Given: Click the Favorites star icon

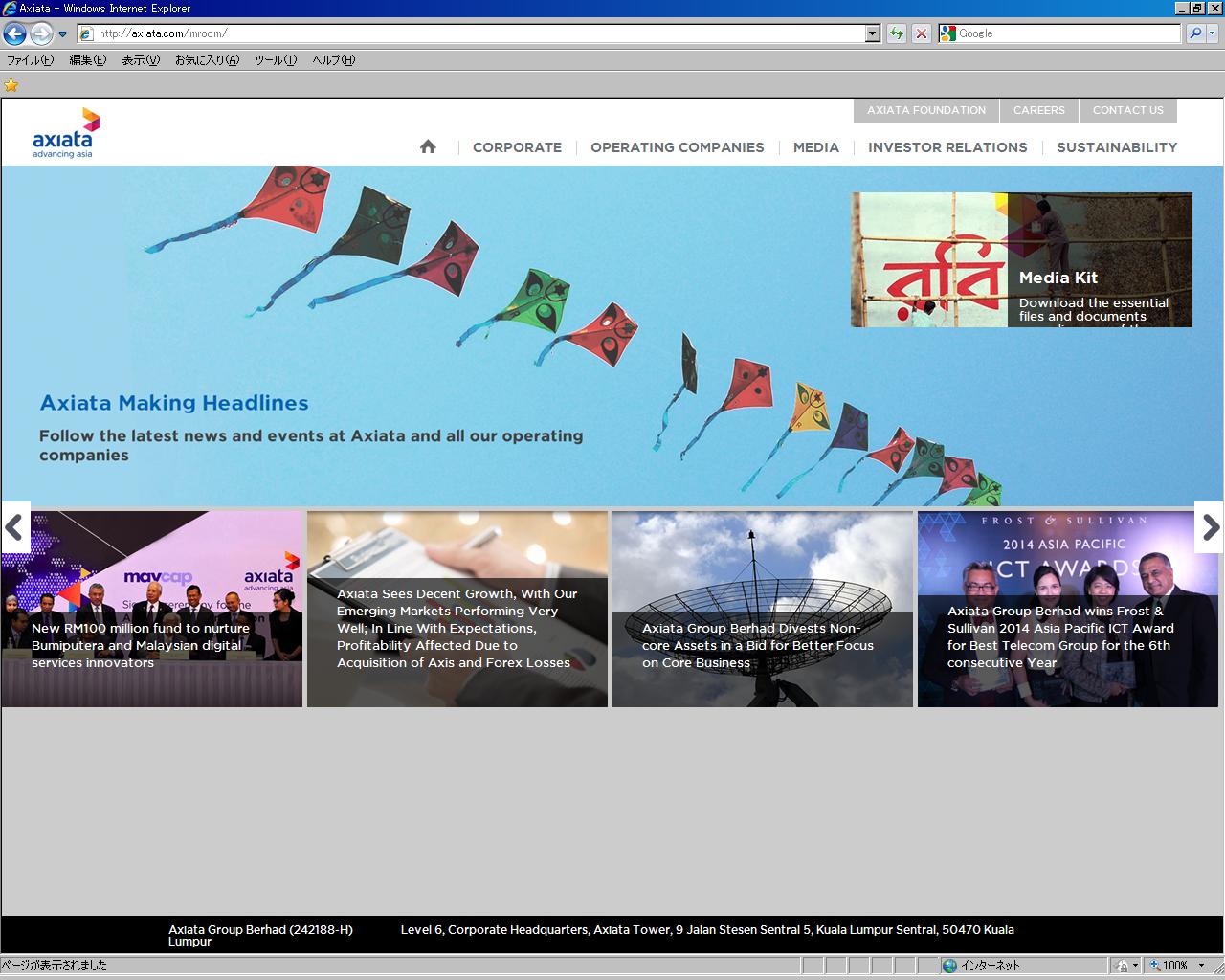Looking at the screenshot, I should point(11,85).
